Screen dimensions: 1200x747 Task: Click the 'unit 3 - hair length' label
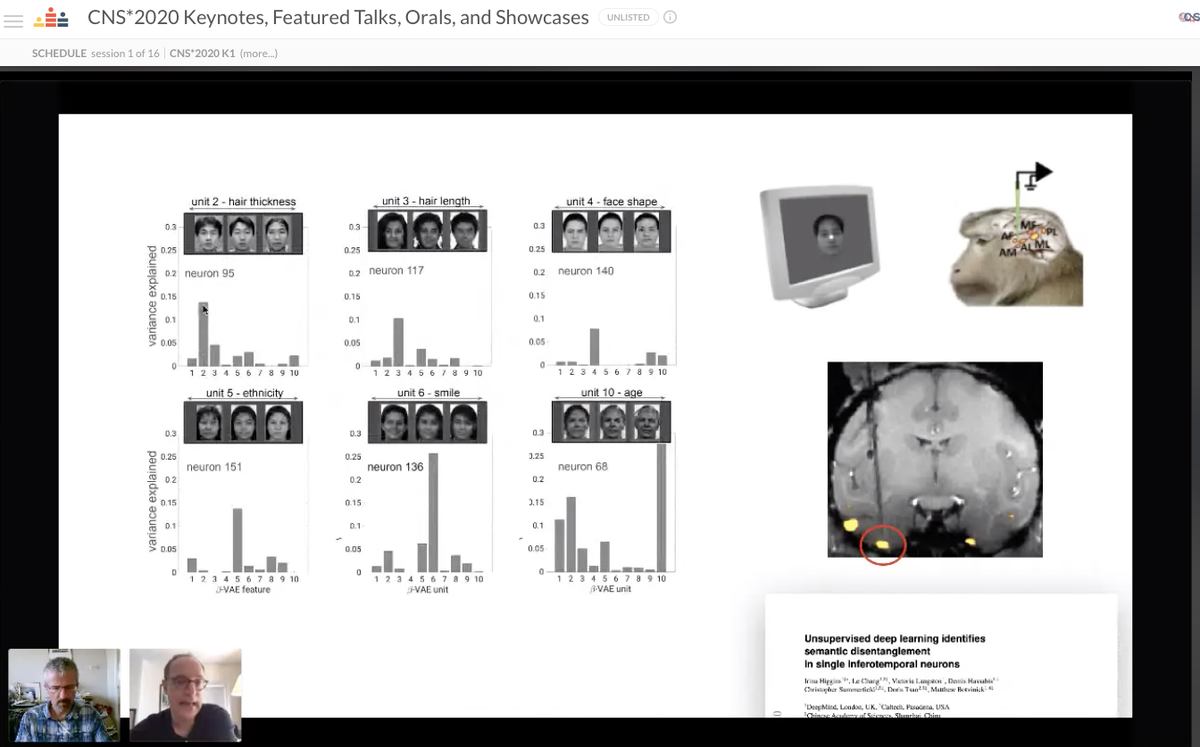pyautogui.click(x=426, y=201)
